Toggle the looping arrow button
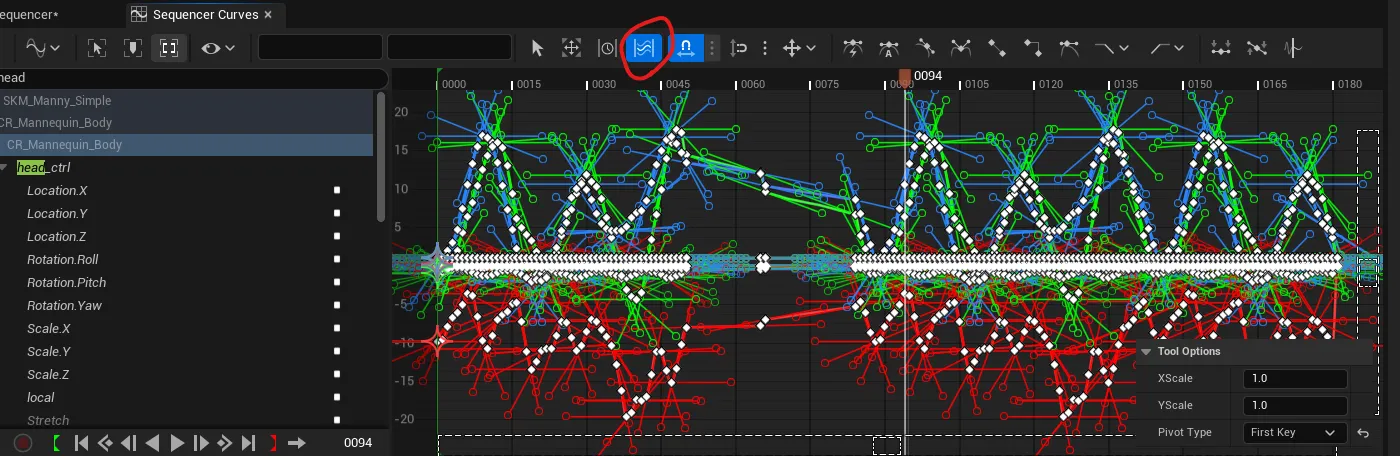Image resolution: width=1400 pixels, height=456 pixels. point(297,443)
